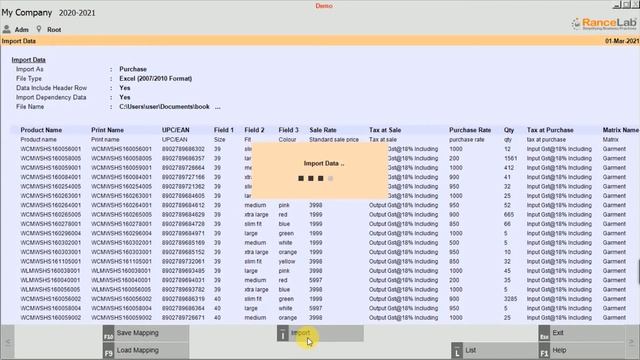
Task: Click the Qty cell 665
Action: click(509, 215)
